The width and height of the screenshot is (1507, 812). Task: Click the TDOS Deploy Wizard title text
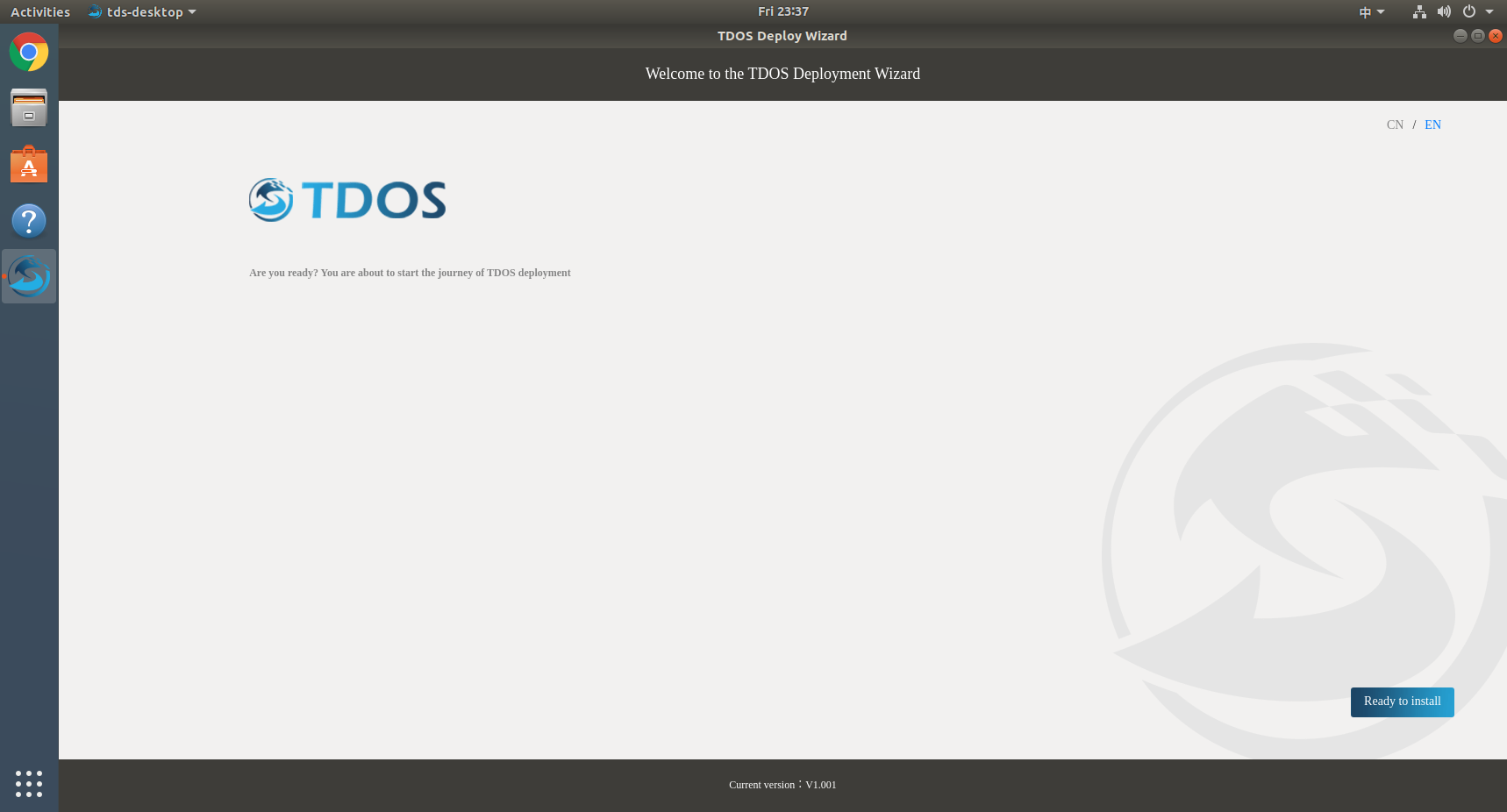pyautogui.click(x=782, y=36)
